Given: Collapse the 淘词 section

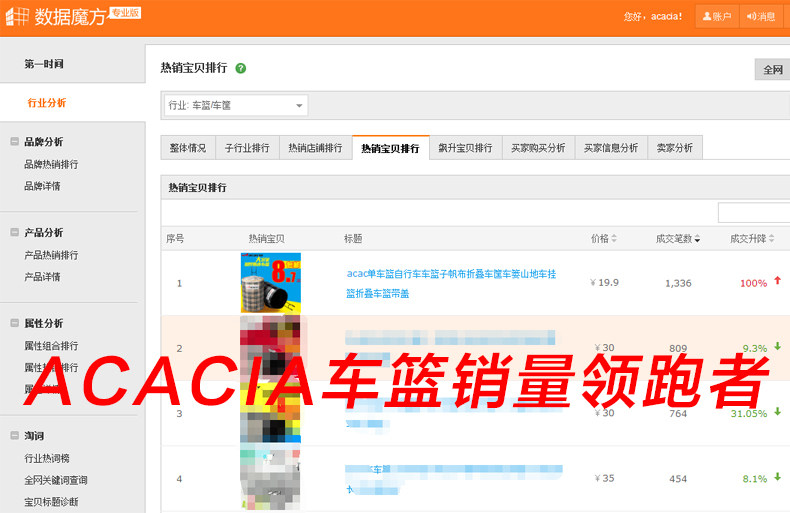Looking at the screenshot, I should (x=15, y=435).
